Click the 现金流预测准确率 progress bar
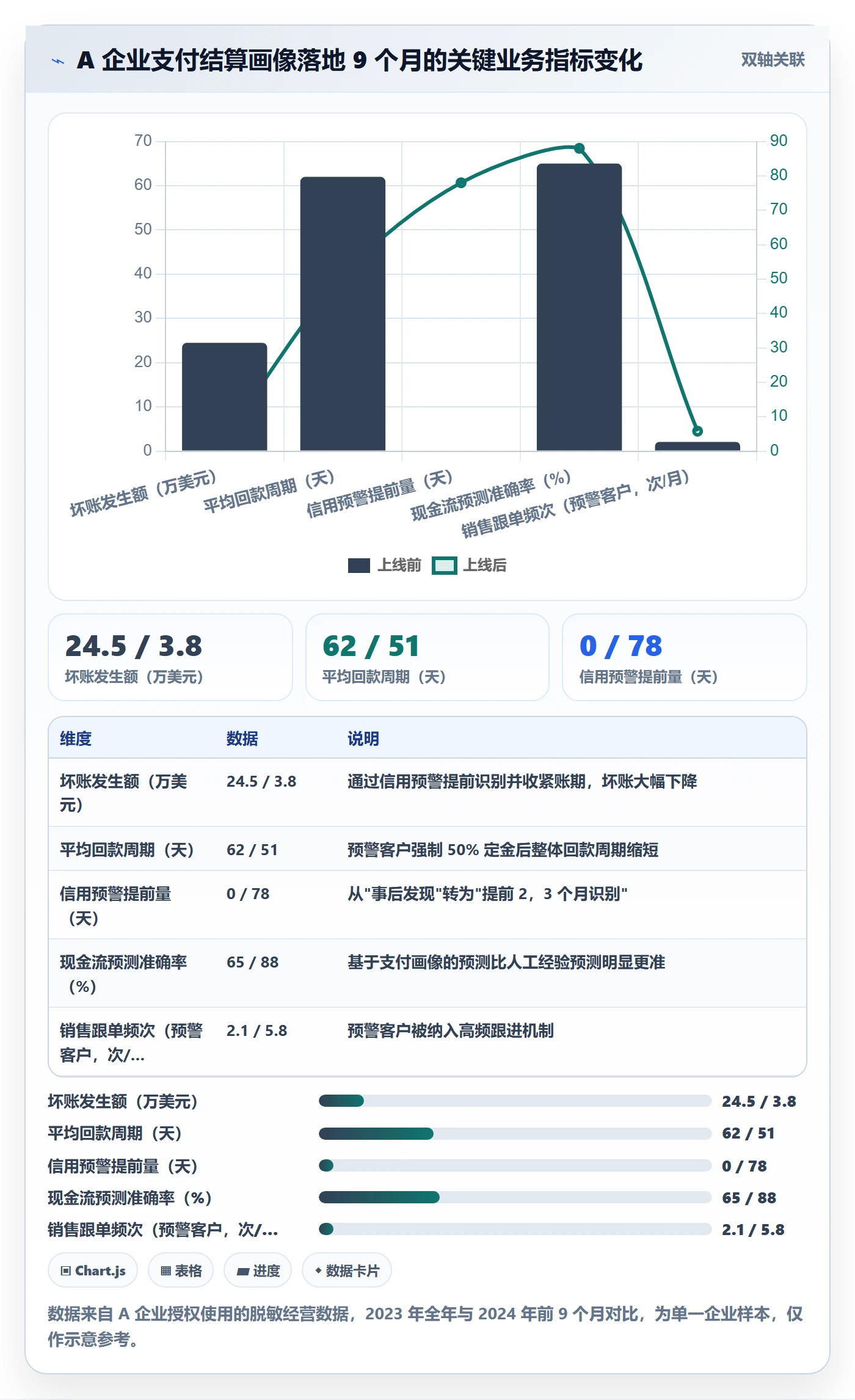This screenshot has height=1400, width=855. [515, 1197]
